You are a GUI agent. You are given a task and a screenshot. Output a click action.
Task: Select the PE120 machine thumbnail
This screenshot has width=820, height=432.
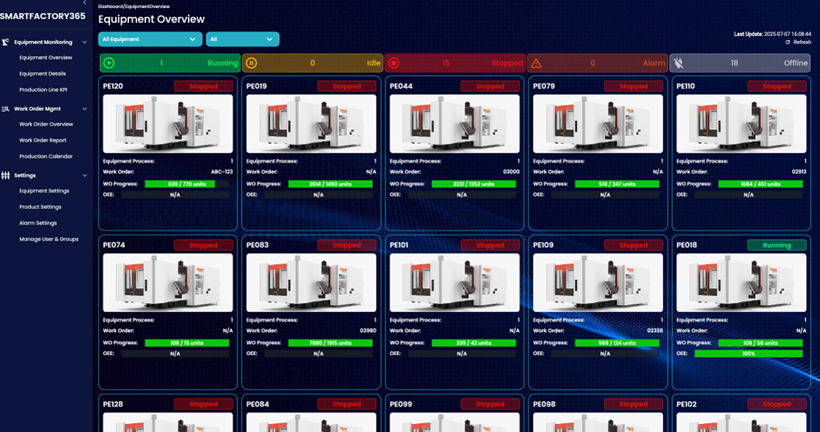168,124
